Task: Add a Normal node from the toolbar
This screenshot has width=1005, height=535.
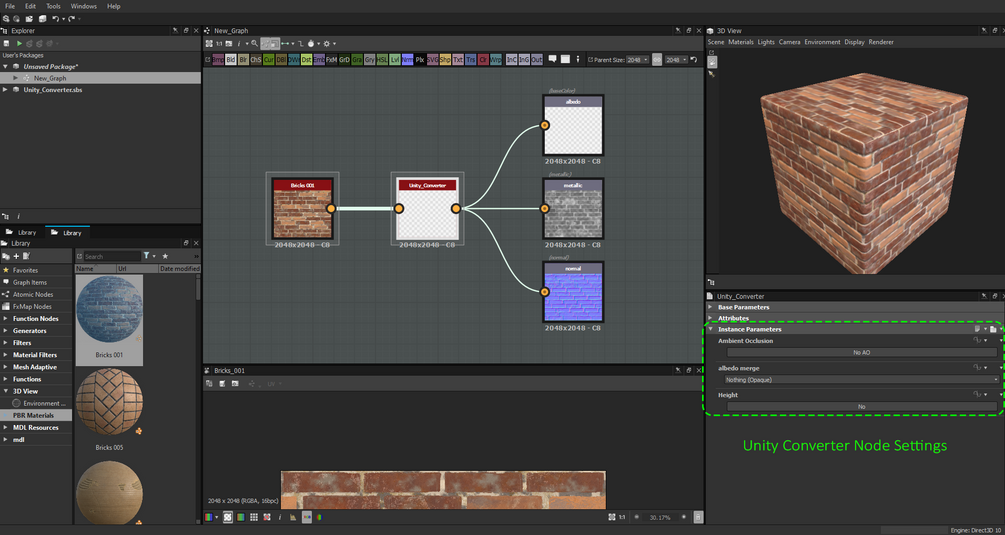Action: [407, 60]
